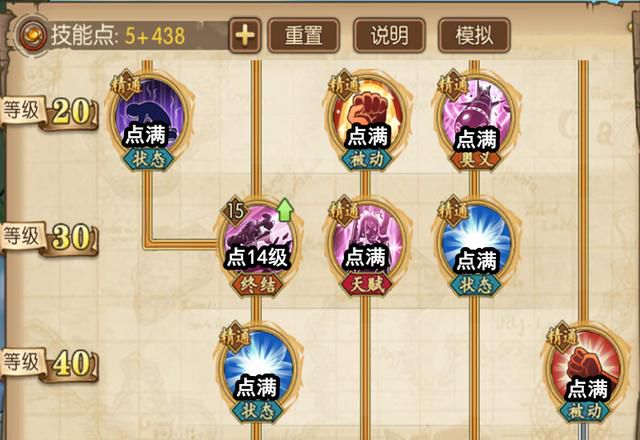The width and height of the screenshot is (640, 440).
Task: Click the skill points coin icon
Action: (x=33, y=35)
